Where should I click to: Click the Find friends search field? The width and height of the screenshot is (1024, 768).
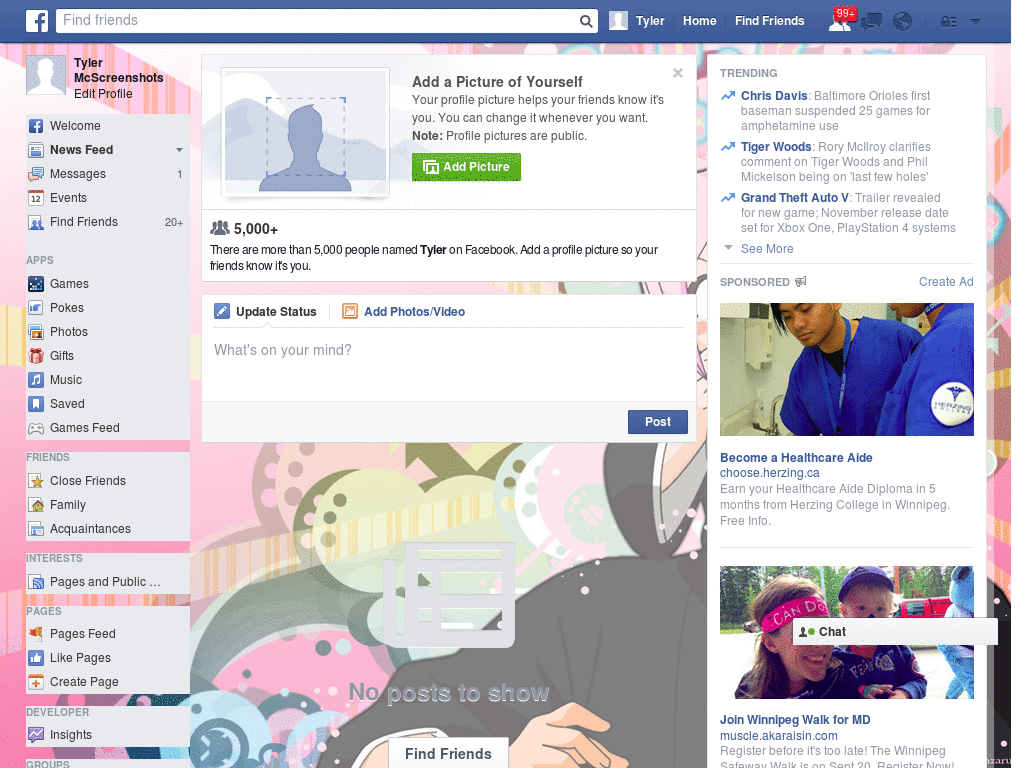[x=319, y=21]
